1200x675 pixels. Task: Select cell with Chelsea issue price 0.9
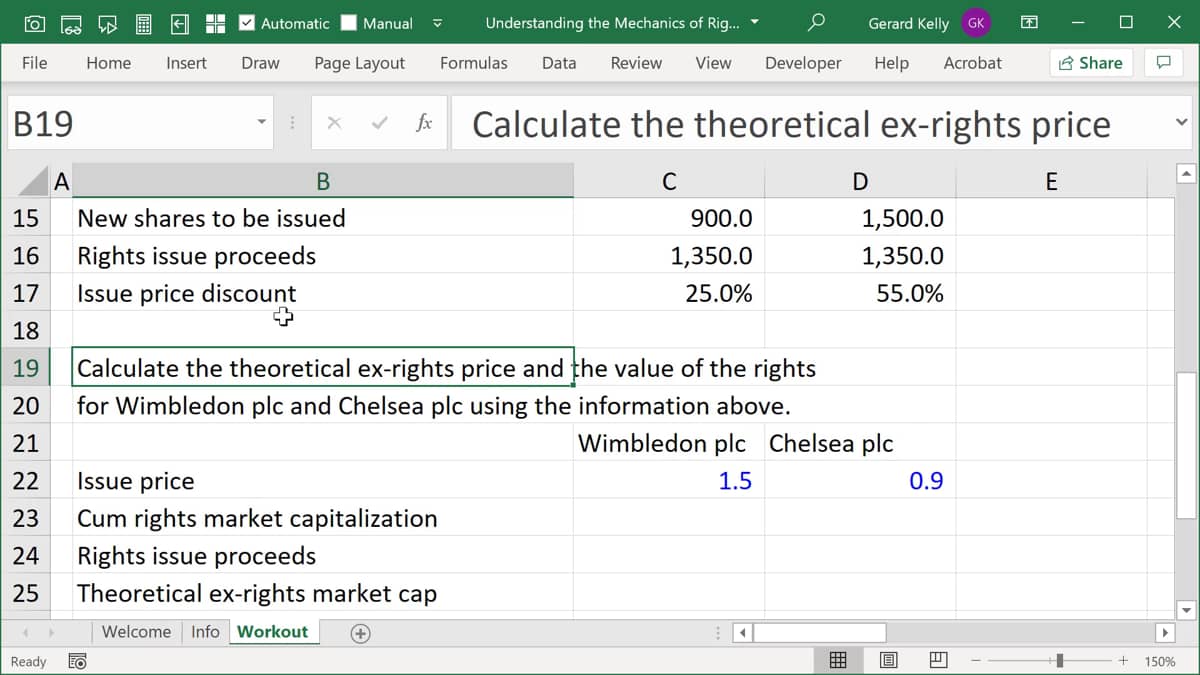point(860,481)
